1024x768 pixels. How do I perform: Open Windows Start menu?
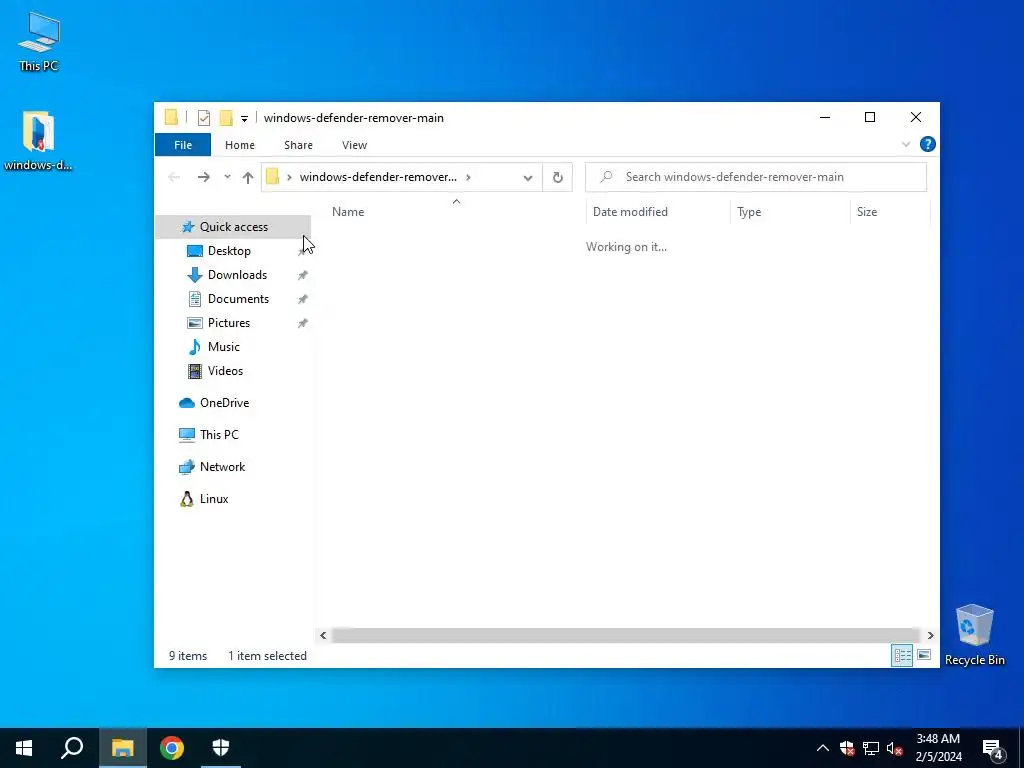coord(24,748)
